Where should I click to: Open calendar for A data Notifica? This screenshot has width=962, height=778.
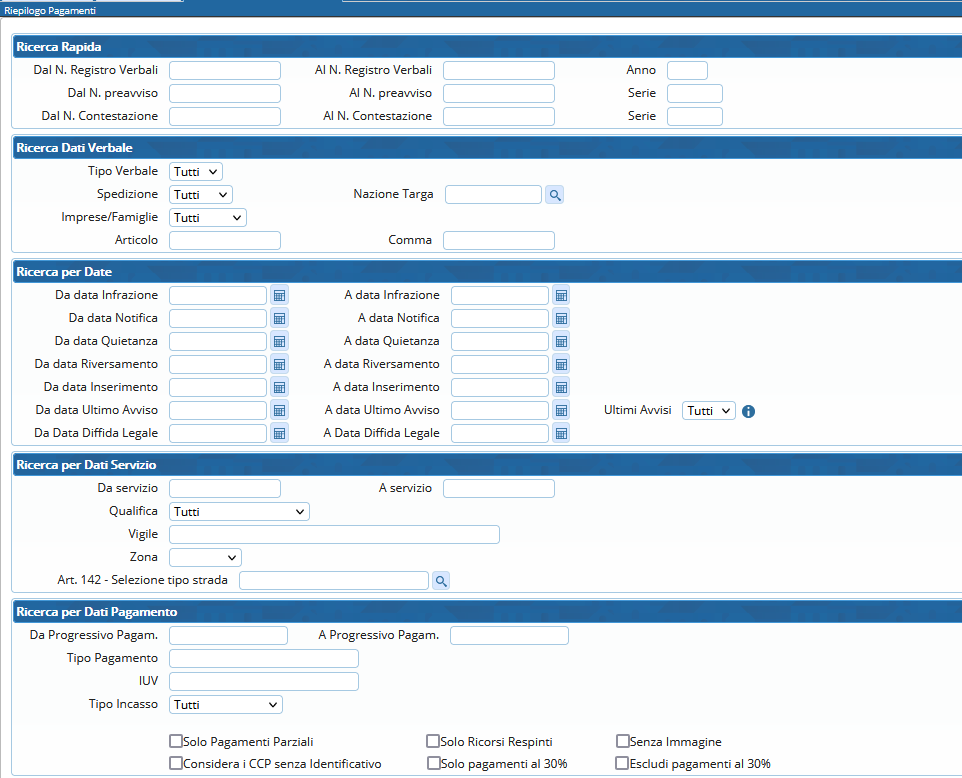(x=562, y=319)
